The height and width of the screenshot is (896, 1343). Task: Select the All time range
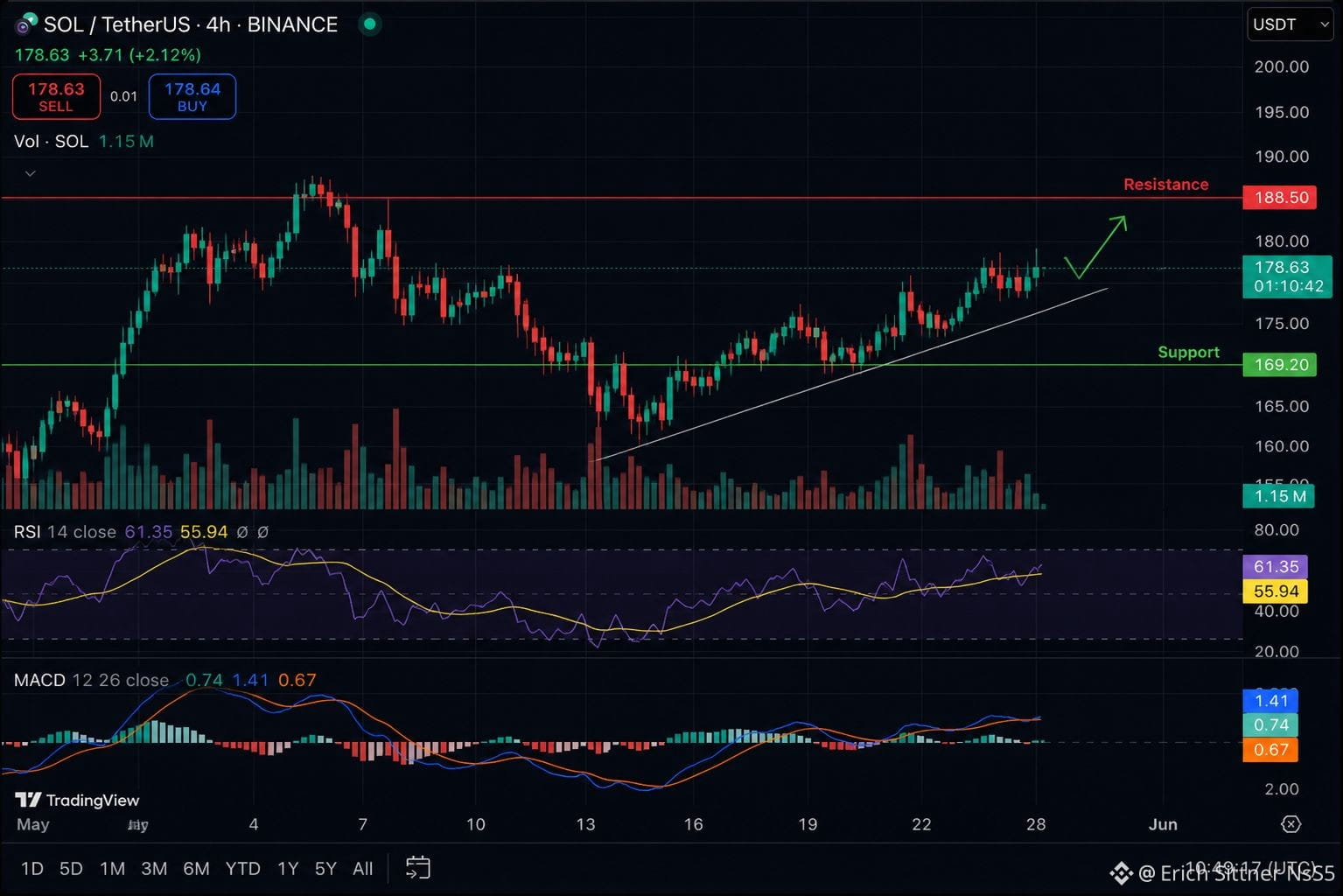coord(362,869)
